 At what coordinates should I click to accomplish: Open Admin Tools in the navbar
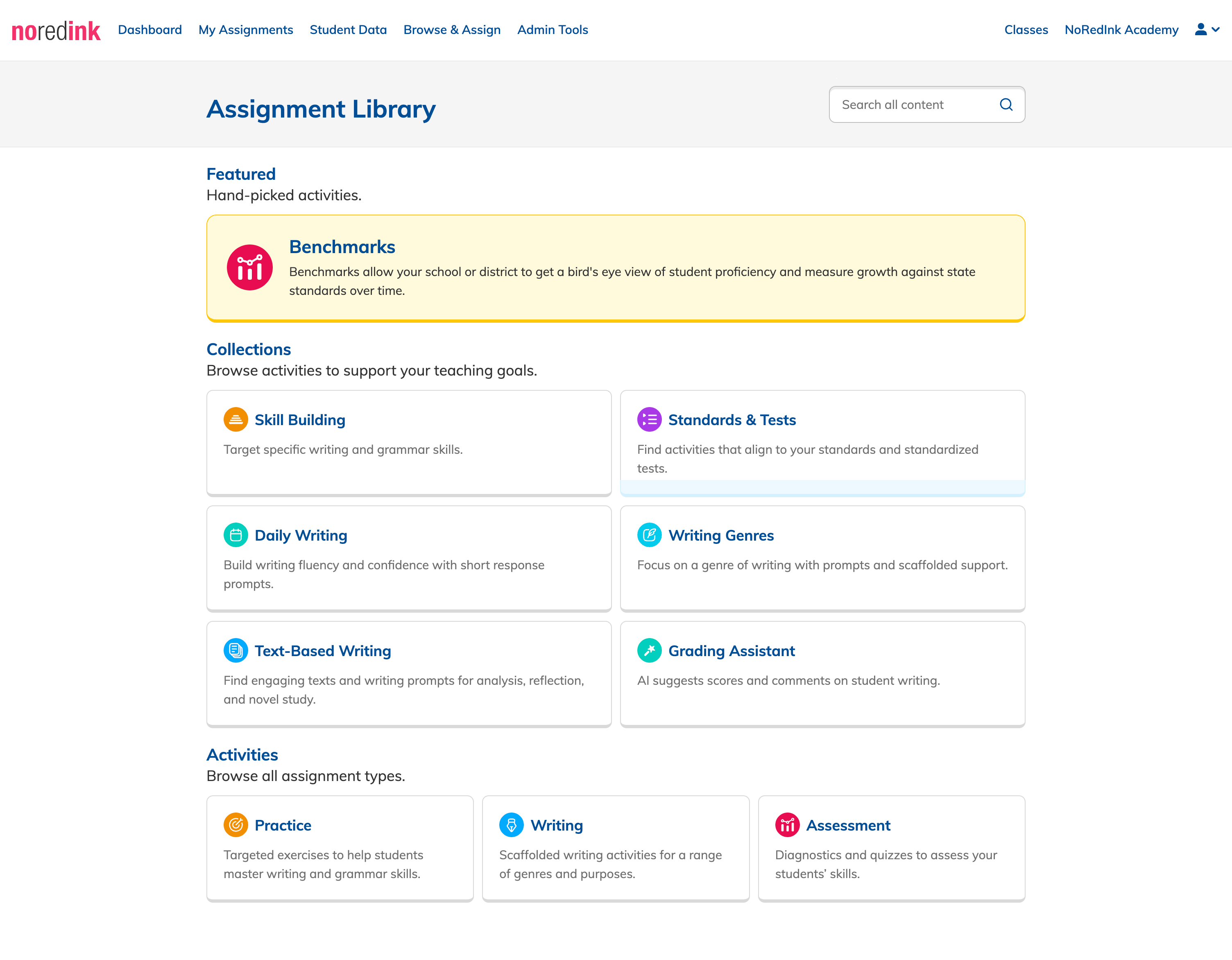(x=552, y=29)
